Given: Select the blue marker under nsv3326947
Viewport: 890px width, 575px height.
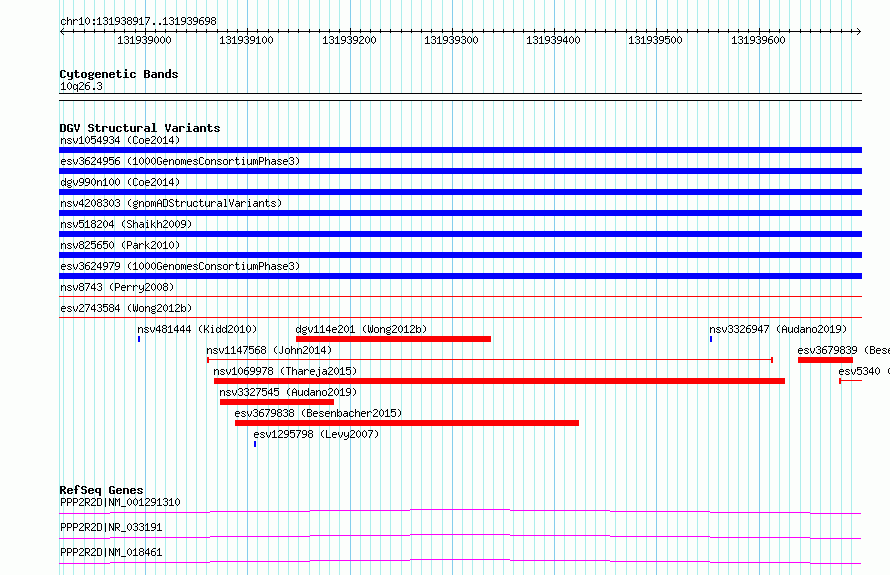Looking at the screenshot, I should point(711,339).
